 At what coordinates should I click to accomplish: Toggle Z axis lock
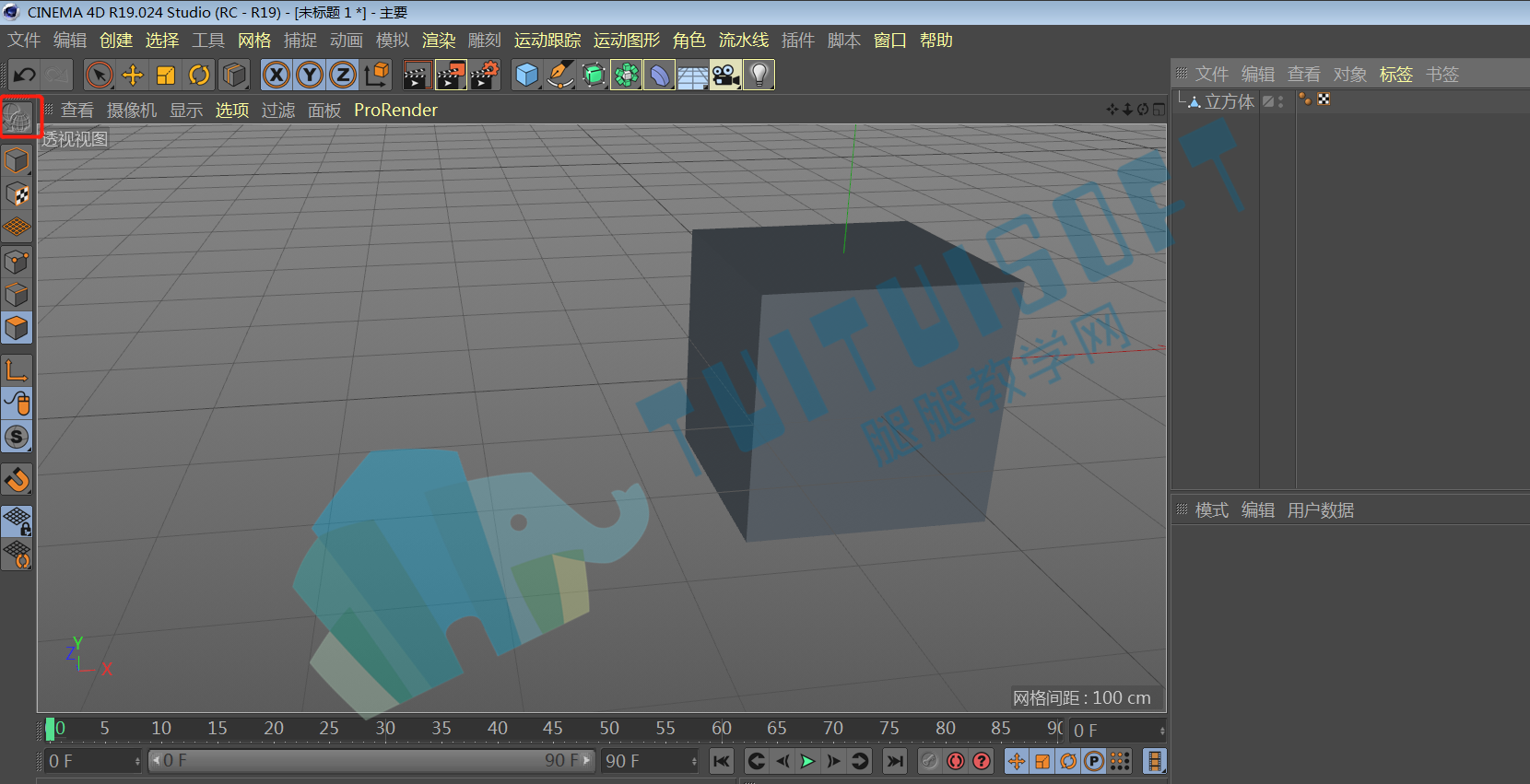point(343,75)
